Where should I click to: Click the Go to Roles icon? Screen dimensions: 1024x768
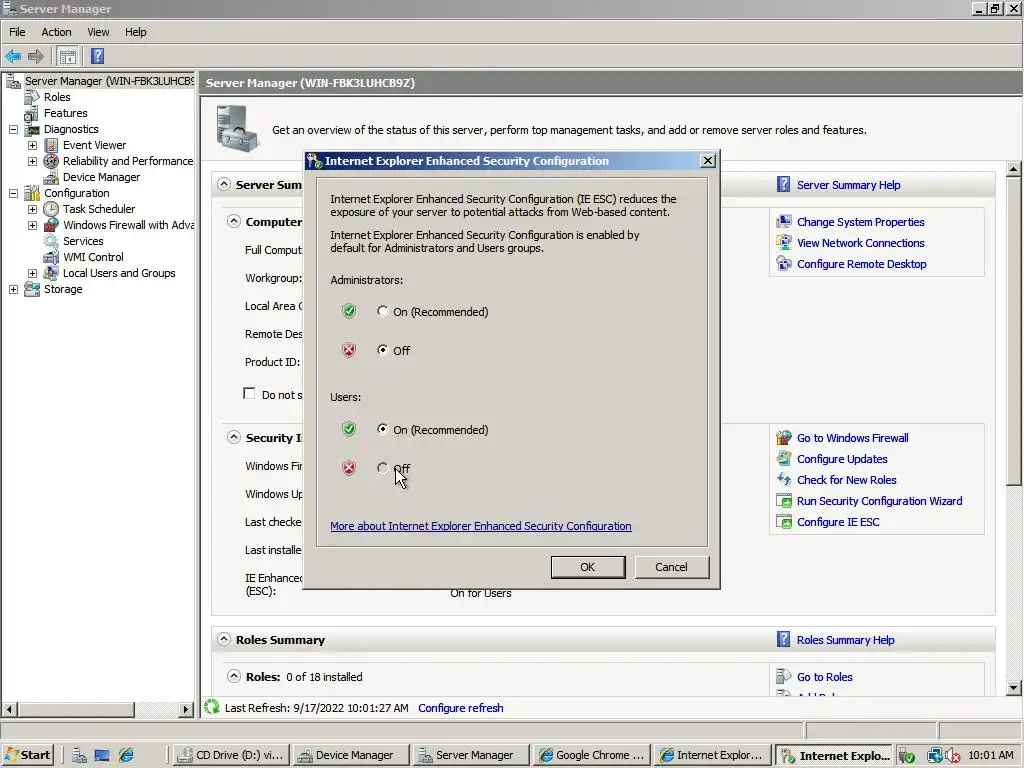coord(784,677)
